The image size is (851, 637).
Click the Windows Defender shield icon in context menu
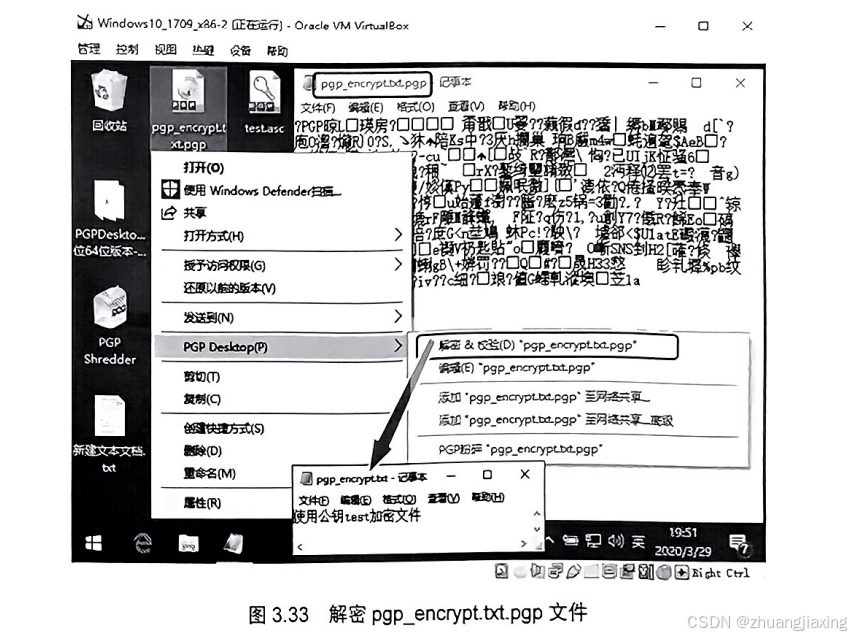[x=170, y=189]
